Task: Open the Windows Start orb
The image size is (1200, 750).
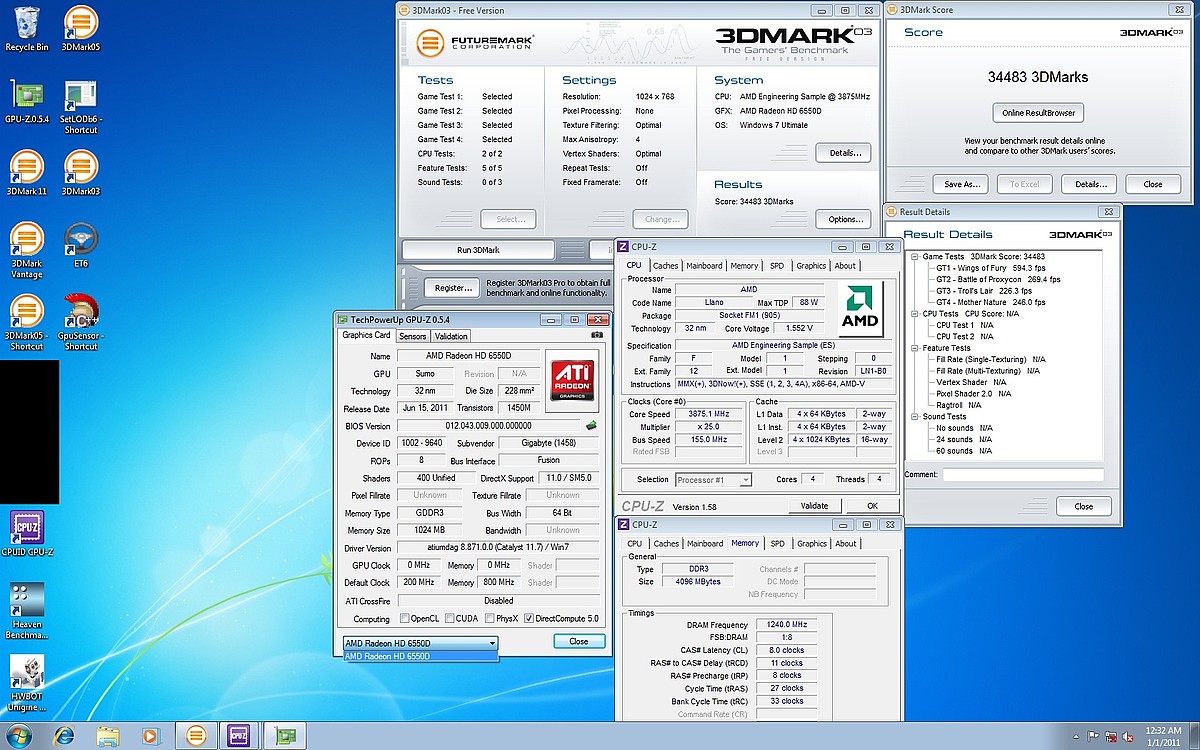Action: click(19, 735)
